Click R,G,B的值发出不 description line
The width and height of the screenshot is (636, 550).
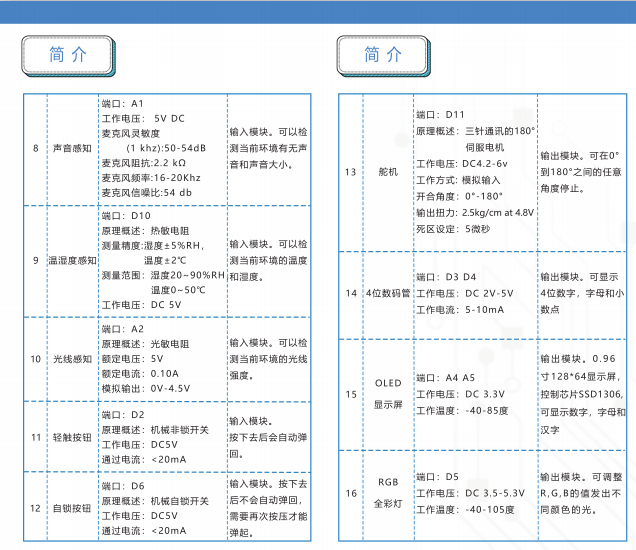pyautogui.click(x=581, y=493)
